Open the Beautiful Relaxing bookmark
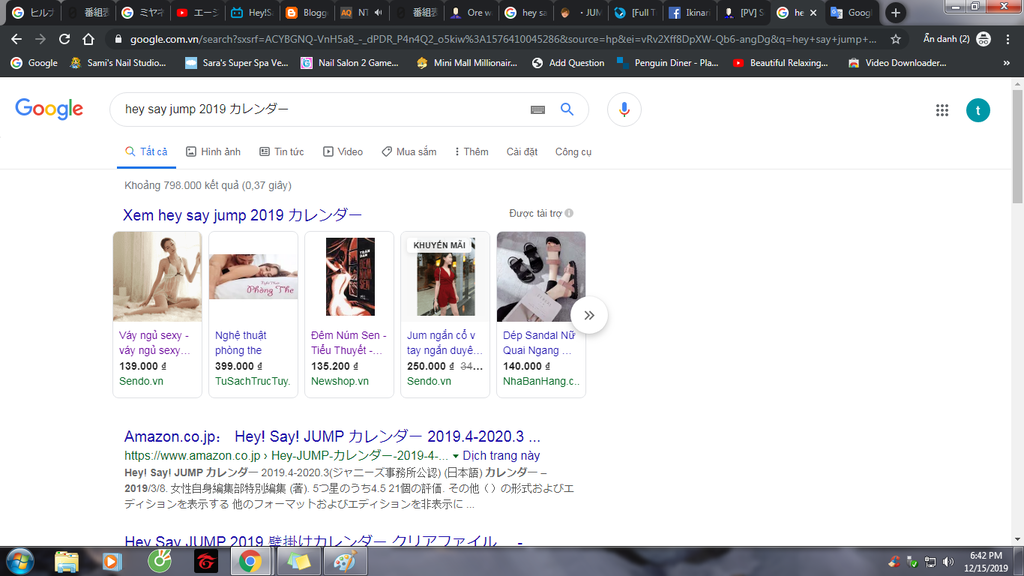The width and height of the screenshot is (1024, 576). coord(780,63)
